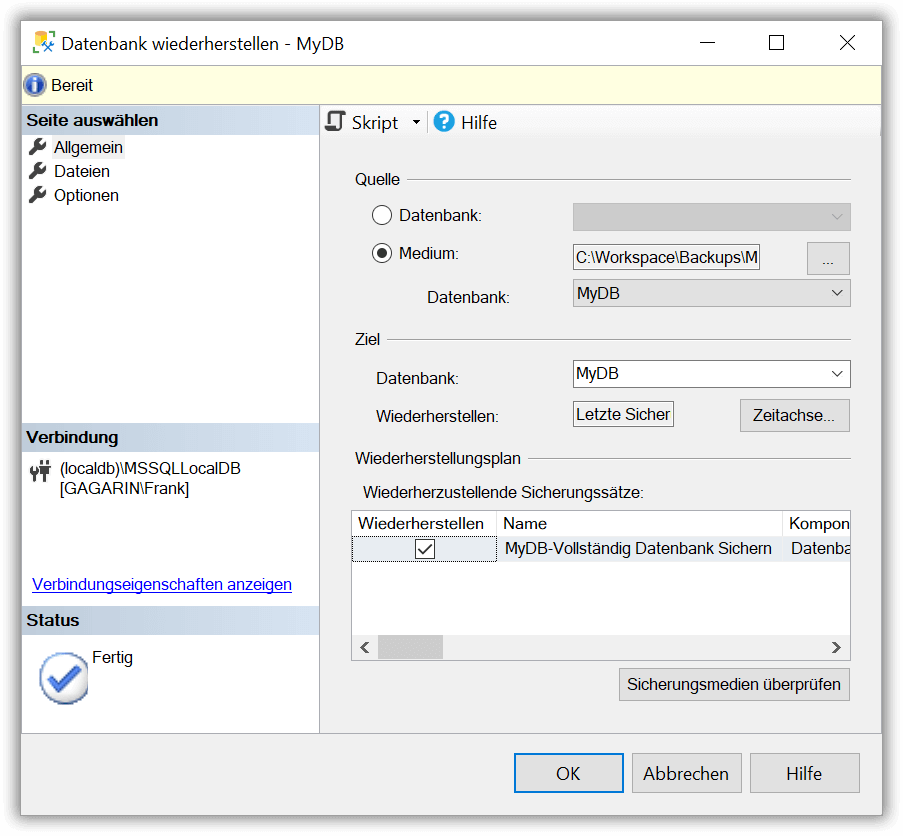Click the Medium path field C:\Workspace\Backups
This screenshot has height=836, width=903.
(x=666, y=257)
